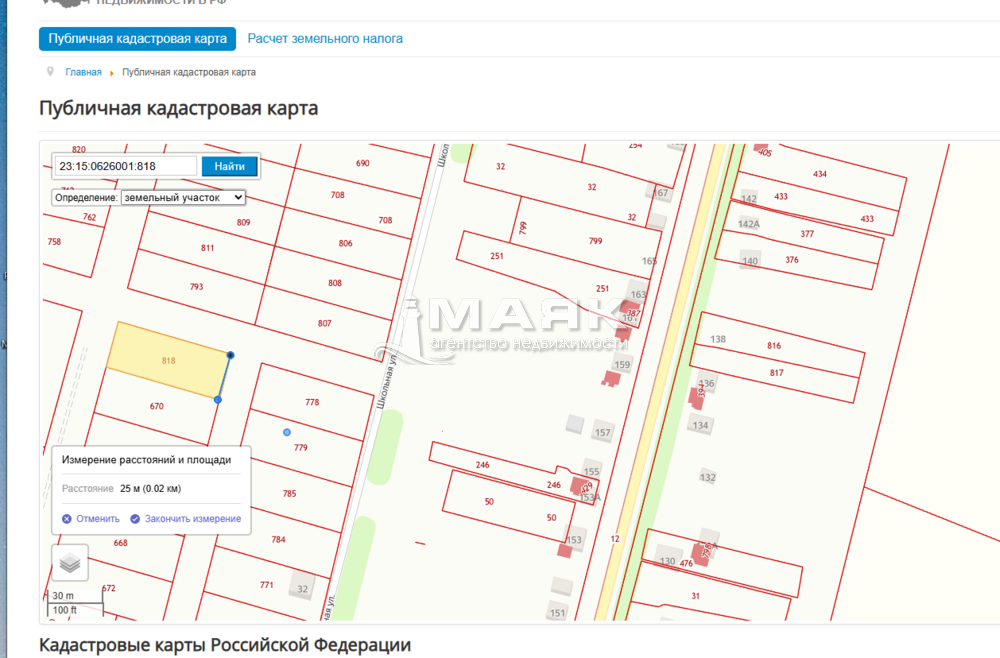The width and height of the screenshot is (1000, 658).
Task: Click the location pin icon in breadcrumbs
Action: (x=50, y=72)
